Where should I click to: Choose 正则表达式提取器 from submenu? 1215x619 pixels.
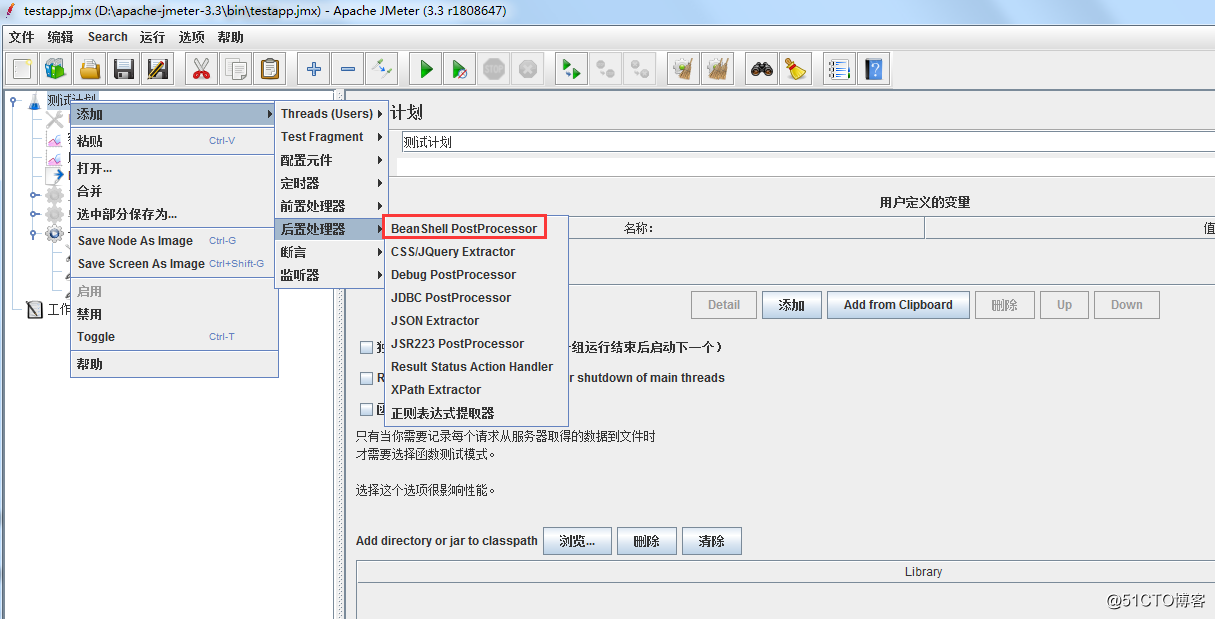[476, 413]
